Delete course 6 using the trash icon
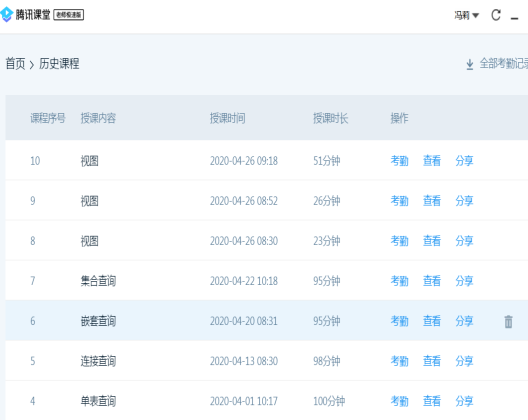 pyautogui.click(x=508, y=321)
